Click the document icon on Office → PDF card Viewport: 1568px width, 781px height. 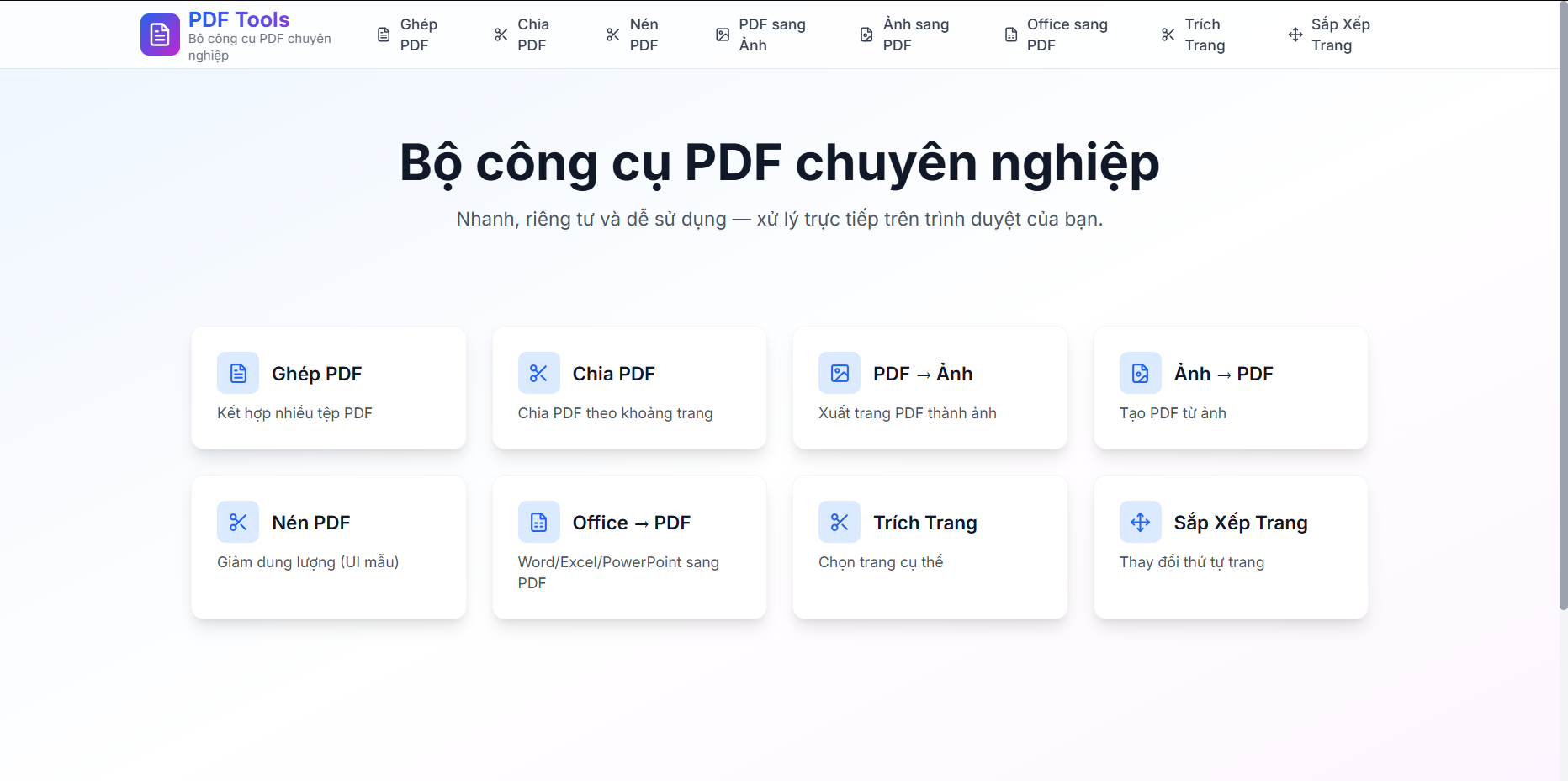(x=538, y=522)
